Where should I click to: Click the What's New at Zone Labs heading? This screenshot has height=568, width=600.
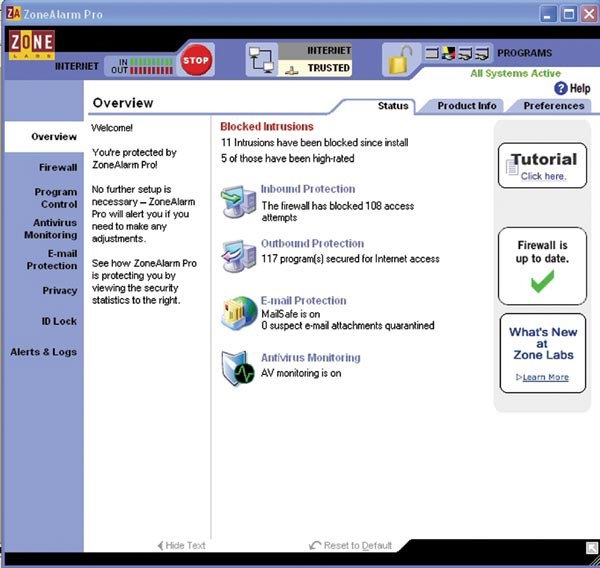pos(543,343)
